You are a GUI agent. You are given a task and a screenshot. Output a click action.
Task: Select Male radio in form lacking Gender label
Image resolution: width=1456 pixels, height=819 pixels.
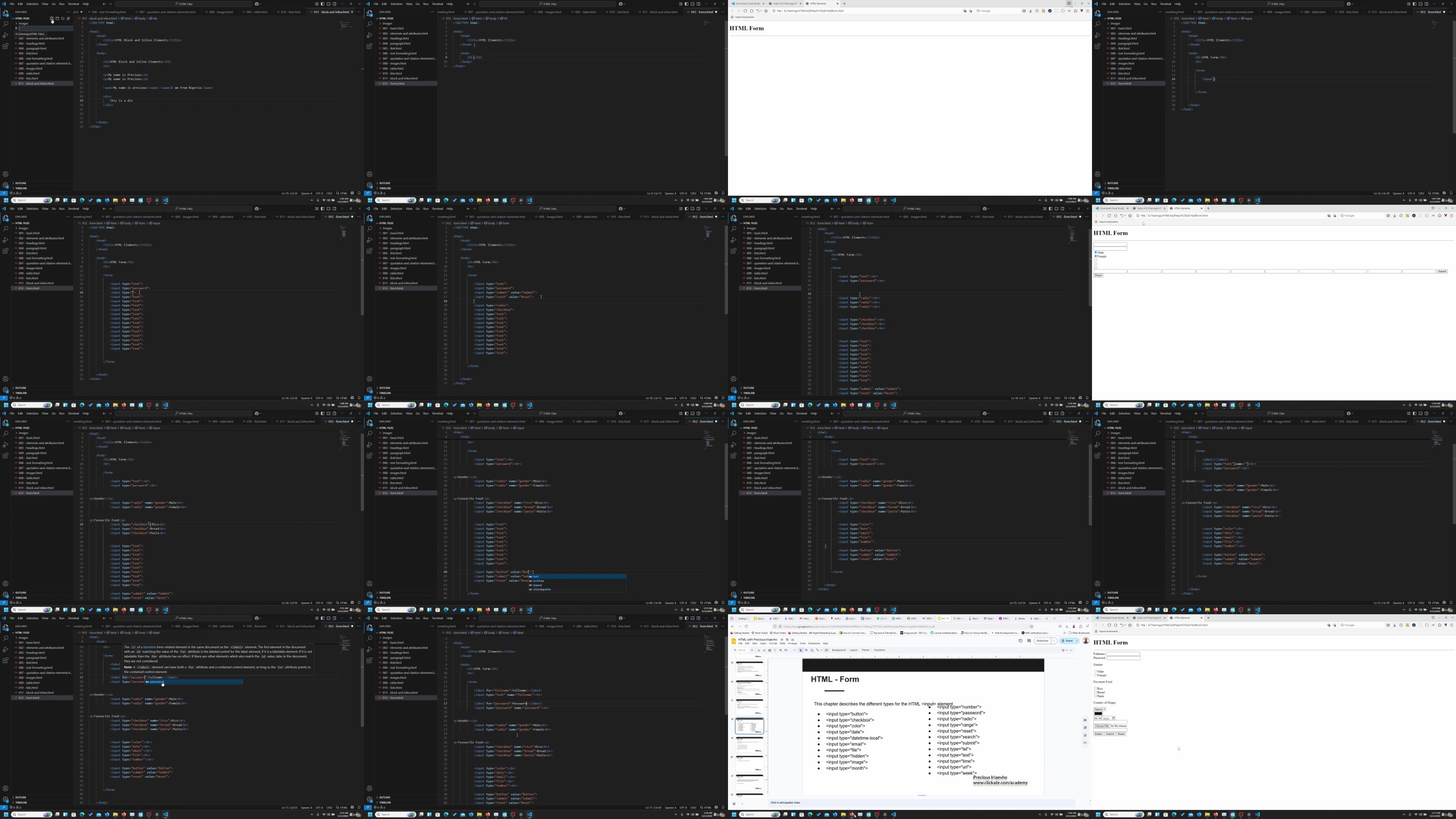tap(1095, 253)
